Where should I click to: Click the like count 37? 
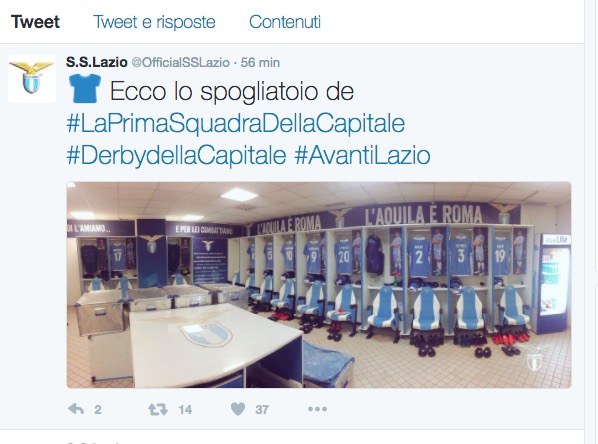(x=262, y=410)
